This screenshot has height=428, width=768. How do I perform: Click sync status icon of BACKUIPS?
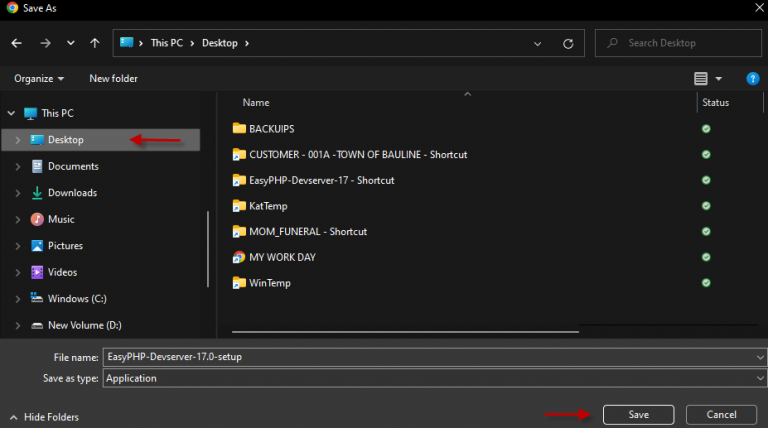point(706,129)
